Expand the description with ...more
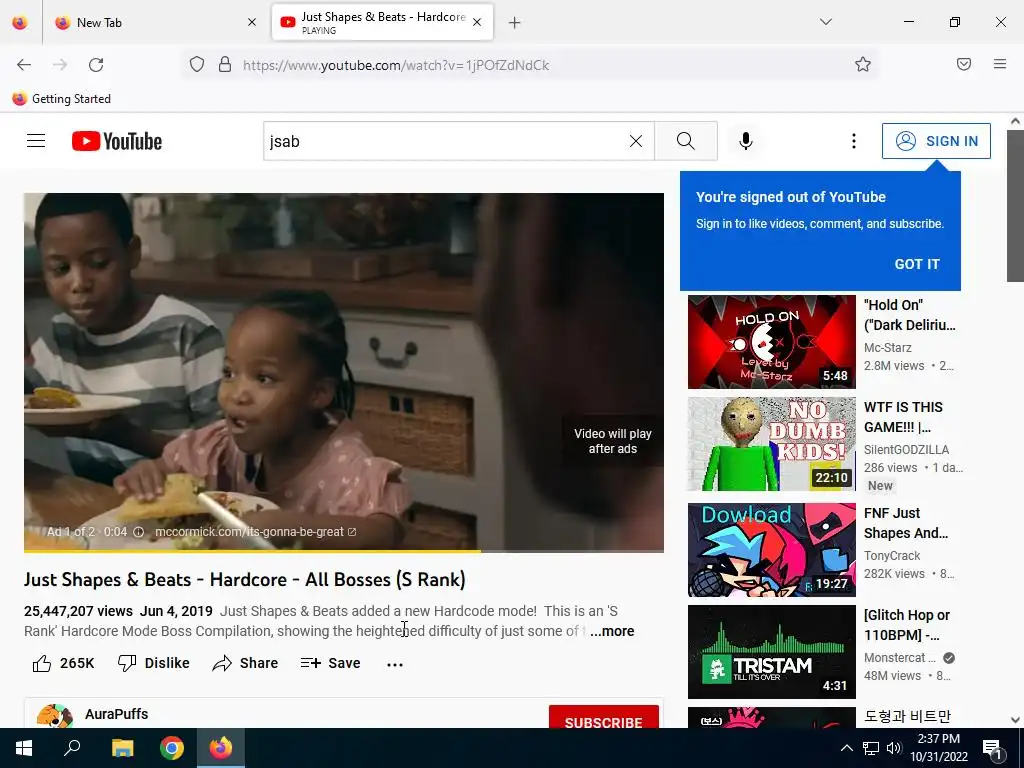The width and height of the screenshot is (1024, 768). pos(612,631)
